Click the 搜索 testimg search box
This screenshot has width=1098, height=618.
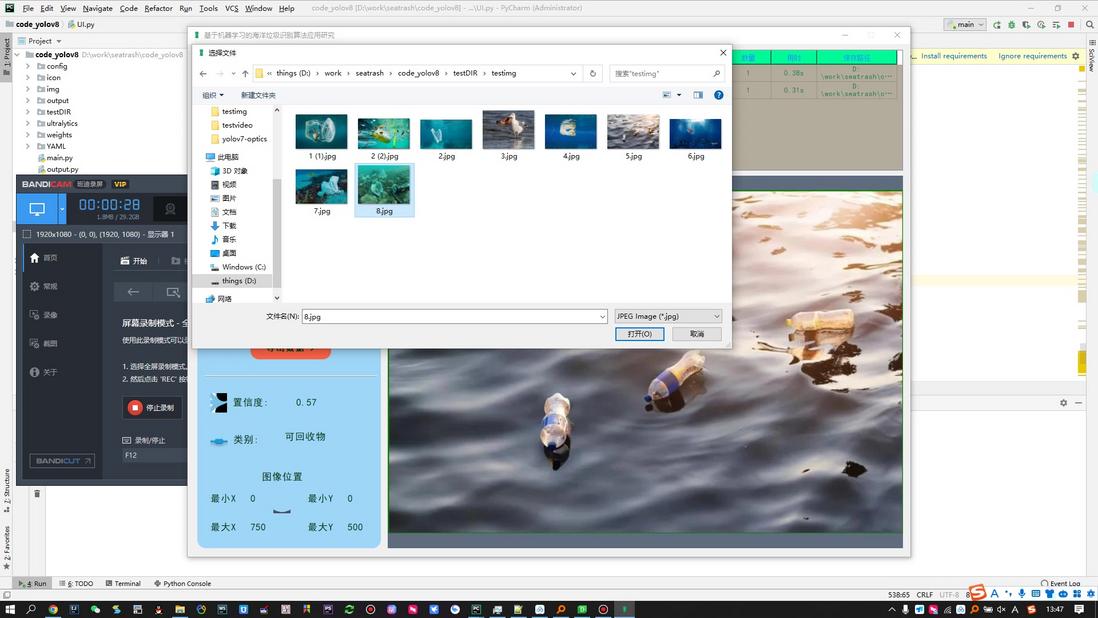point(667,73)
